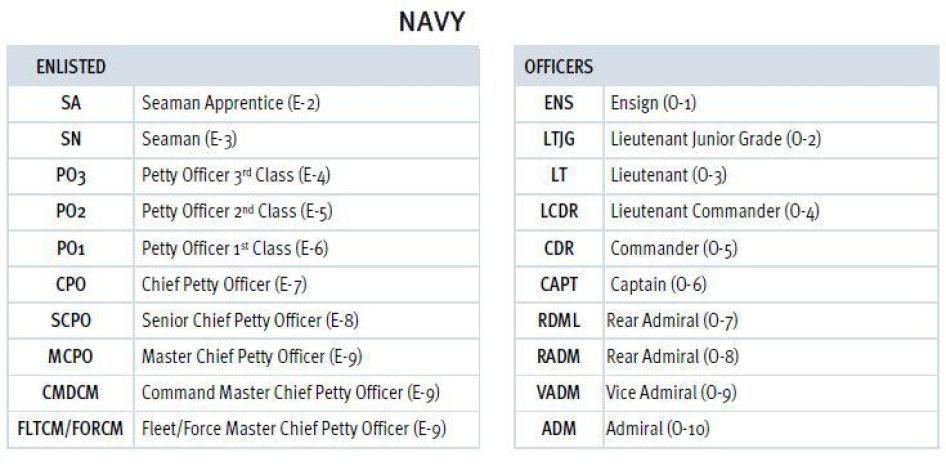Click Petty Officer 2nd Class (E-5)
The width and height of the screenshot is (946, 475).
coord(236,212)
